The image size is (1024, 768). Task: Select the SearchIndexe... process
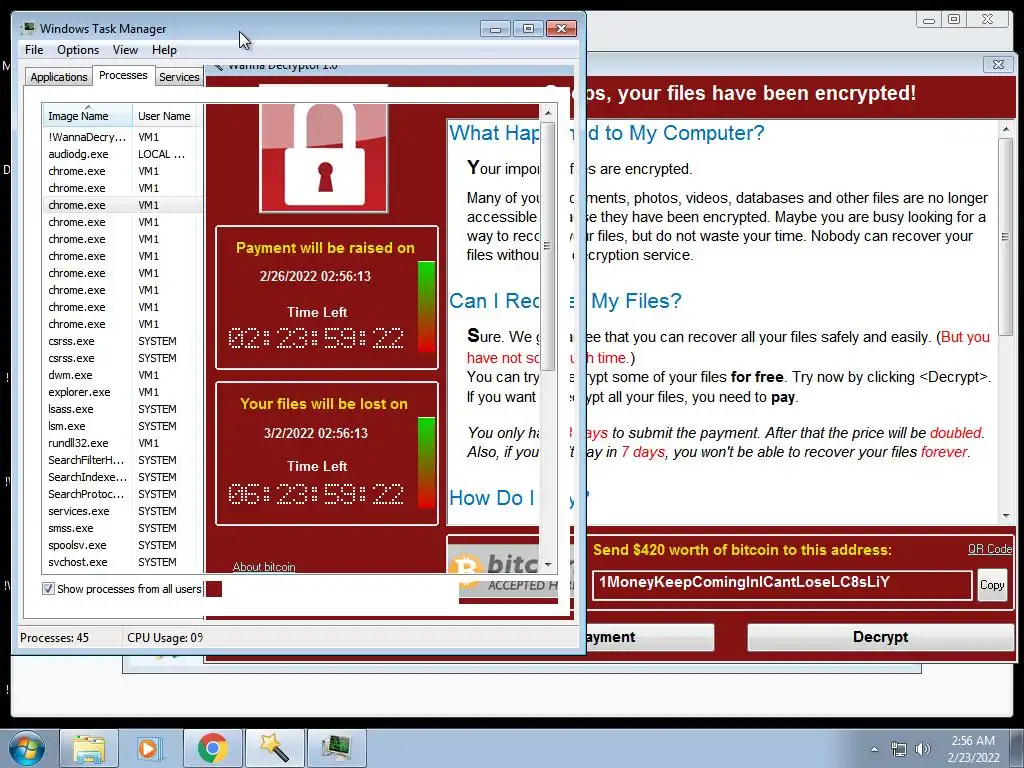tap(123, 477)
